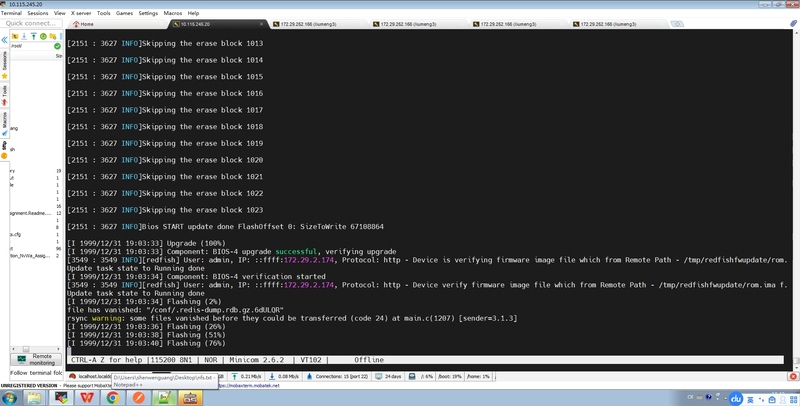
Task: Click the disk usage icon in the status bar
Action: (412, 376)
